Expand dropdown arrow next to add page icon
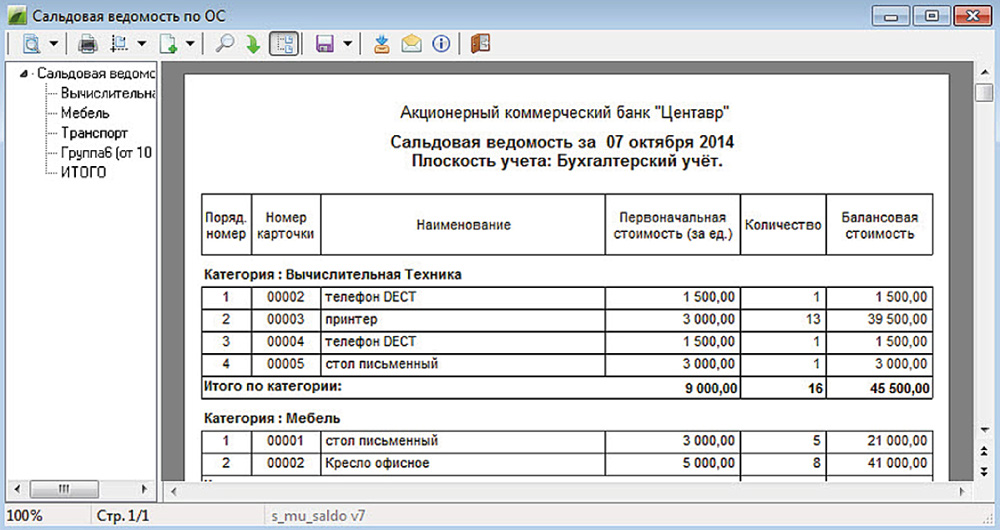The width and height of the screenshot is (1000, 530). pos(189,43)
